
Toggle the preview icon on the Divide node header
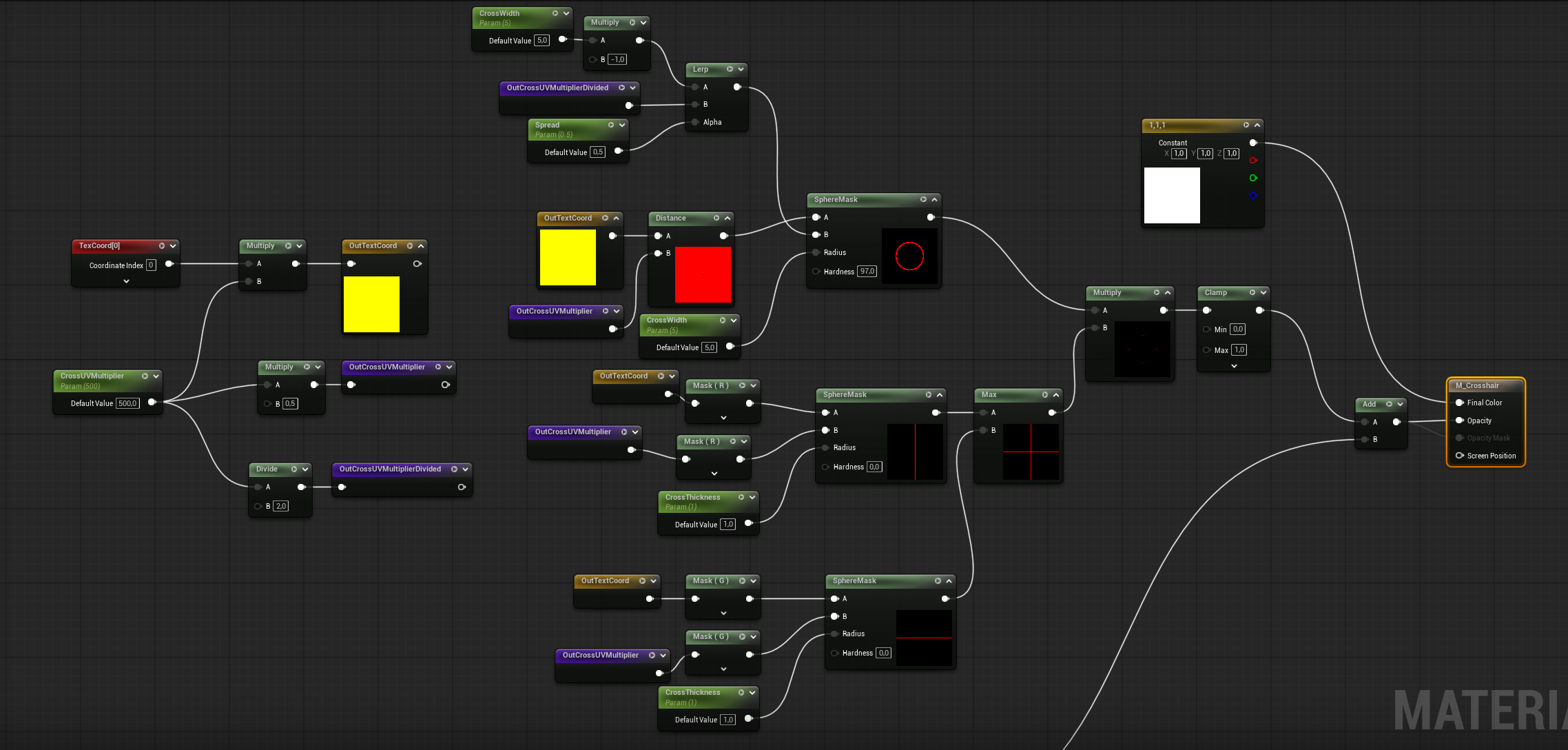(294, 469)
